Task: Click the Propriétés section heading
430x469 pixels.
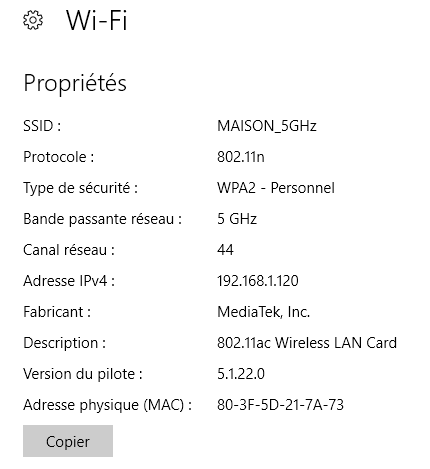Action: 75,83
